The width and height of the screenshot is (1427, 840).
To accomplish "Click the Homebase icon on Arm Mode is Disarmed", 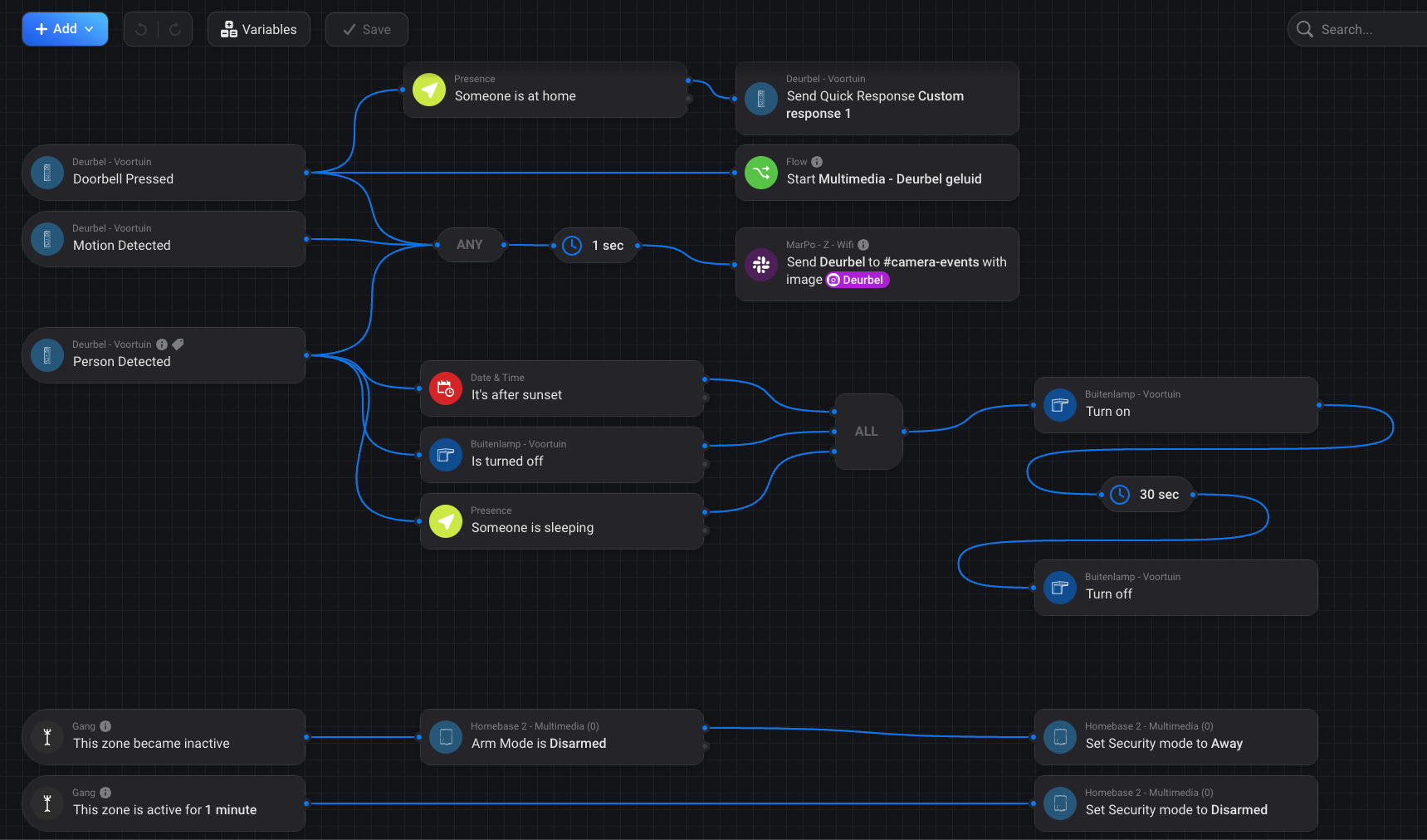I will [x=446, y=737].
